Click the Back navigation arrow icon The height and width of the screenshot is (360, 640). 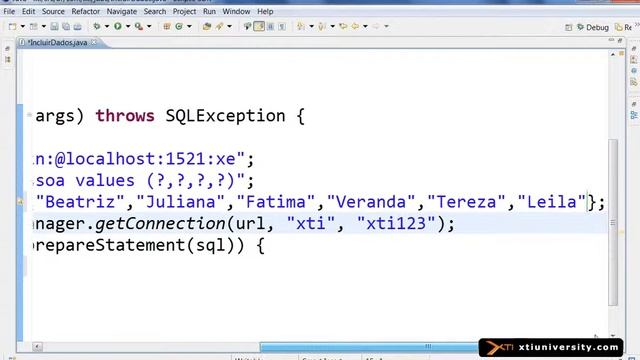(x=356, y=27)
